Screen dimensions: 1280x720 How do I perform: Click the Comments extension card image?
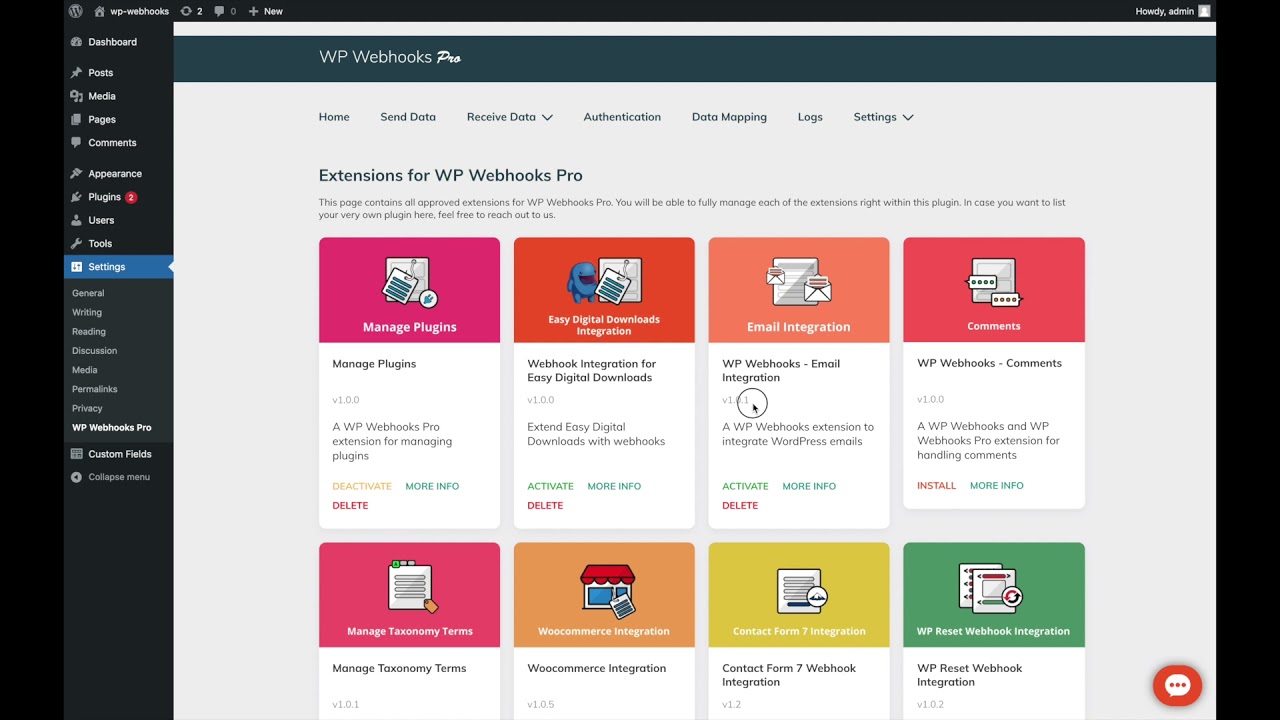click(994, 290)
